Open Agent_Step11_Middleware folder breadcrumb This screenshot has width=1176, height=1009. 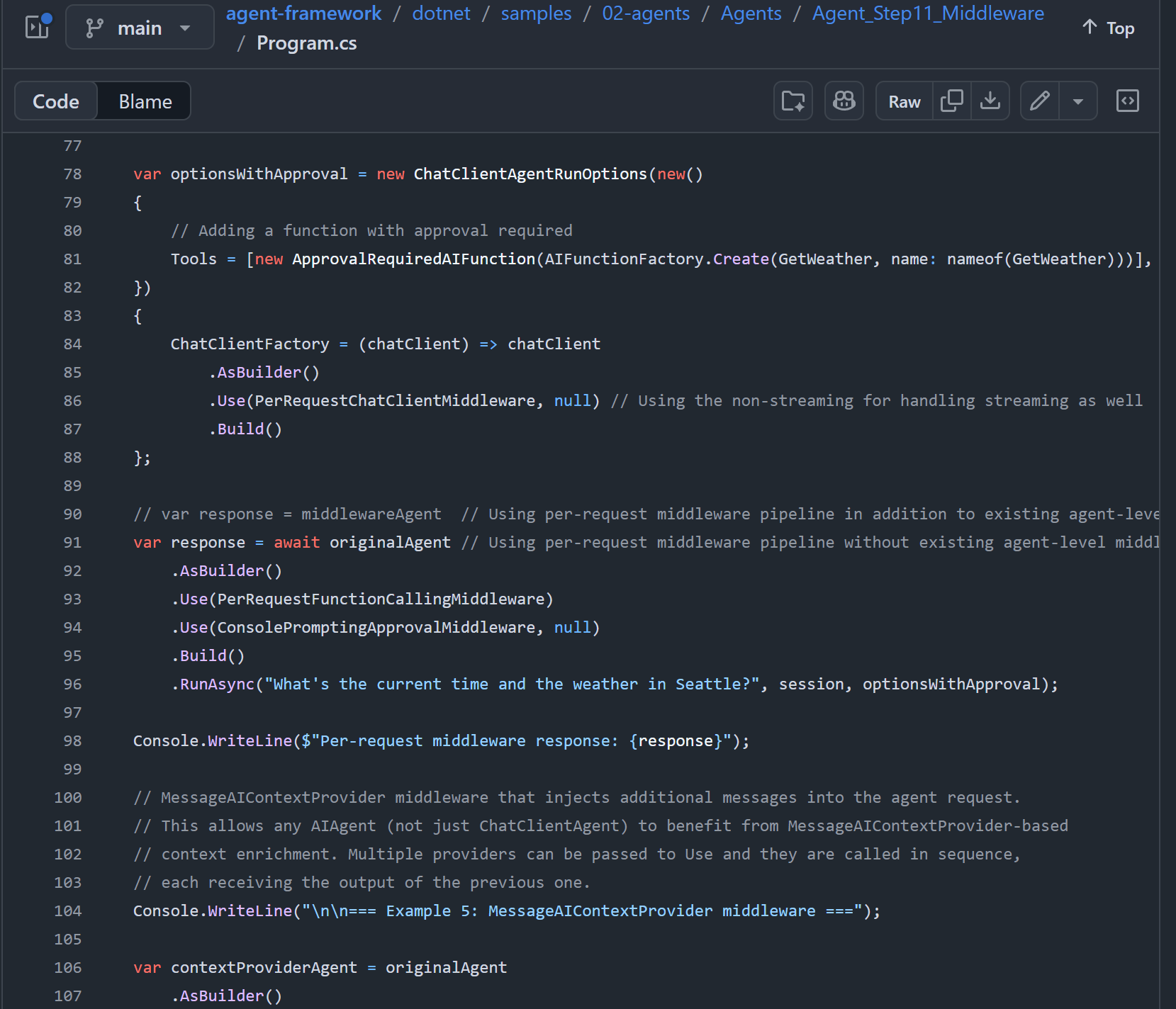(x=928, y=13)
